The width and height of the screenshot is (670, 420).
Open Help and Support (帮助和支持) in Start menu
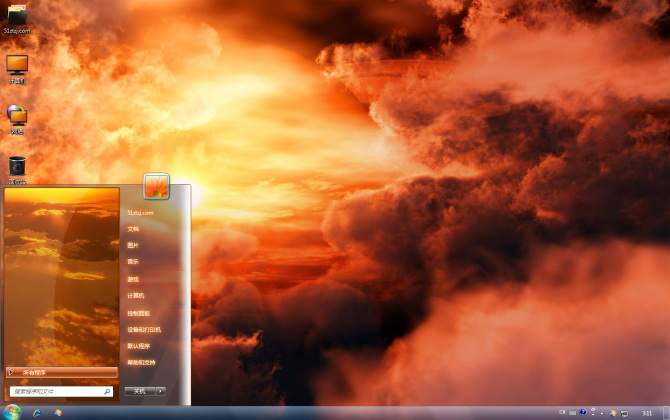pos(141,362)
